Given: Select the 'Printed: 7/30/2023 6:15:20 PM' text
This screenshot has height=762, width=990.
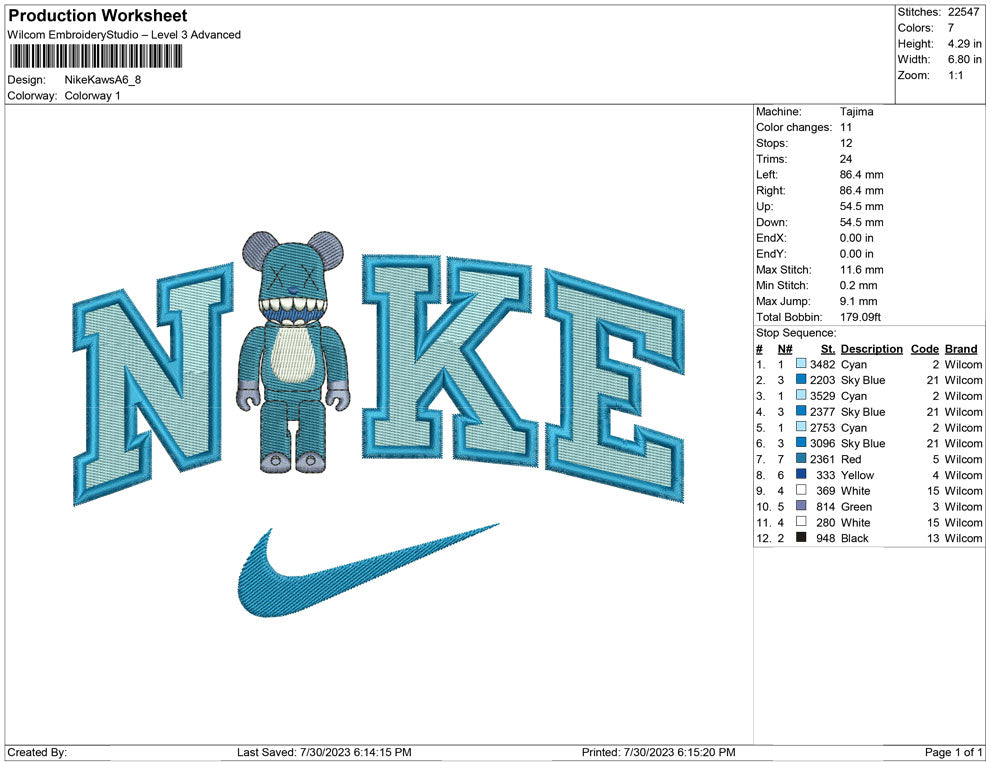Looking at the screenshot, I should pyautogui.click(x=659, y=752).
